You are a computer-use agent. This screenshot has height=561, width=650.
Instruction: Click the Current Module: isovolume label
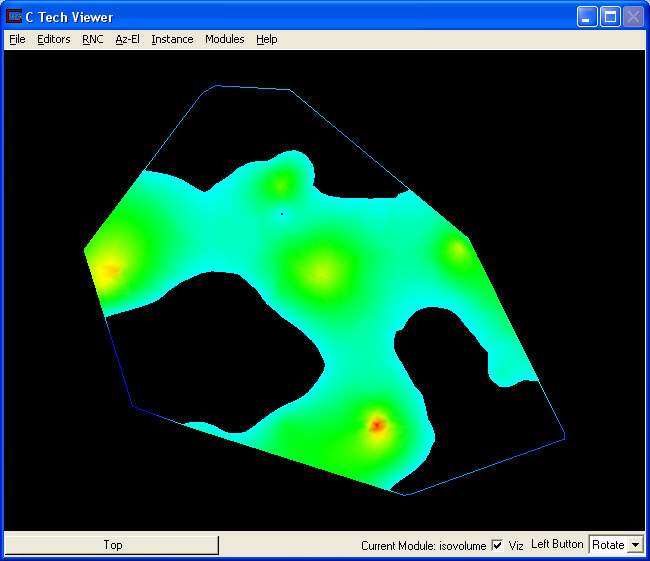pyautogui.click(x=423, y=546)
